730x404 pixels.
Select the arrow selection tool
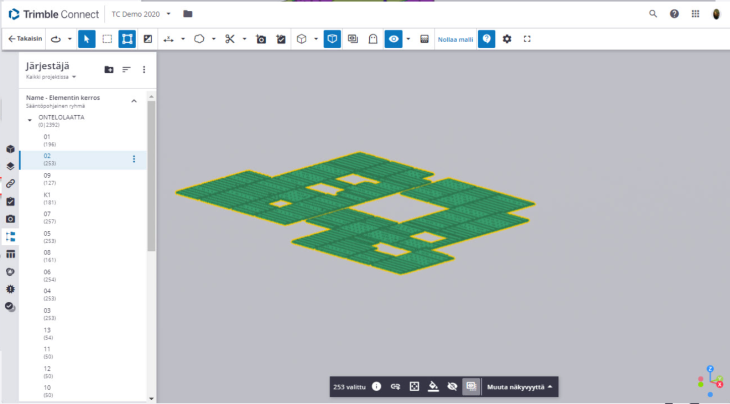pos(87,39)
